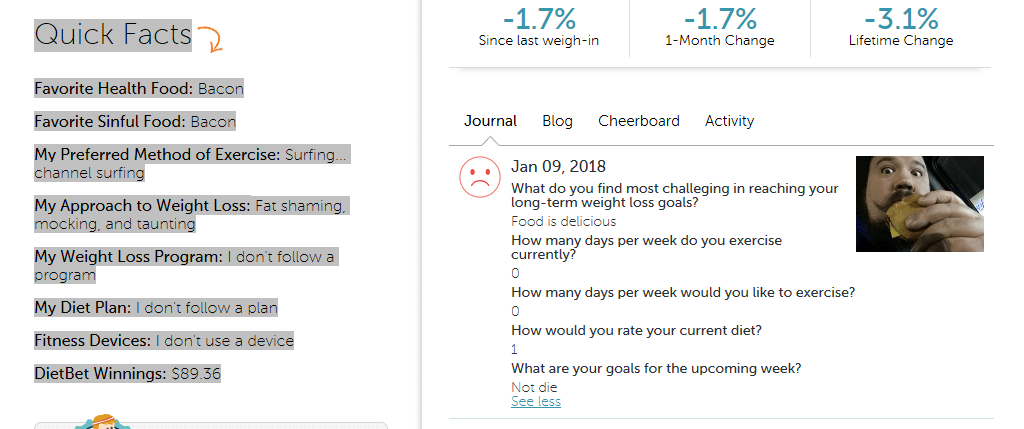The width and height of the screenshot is (1024, 429).
Task: Click the upcoming week goals question text
Action: click(655, 368)
